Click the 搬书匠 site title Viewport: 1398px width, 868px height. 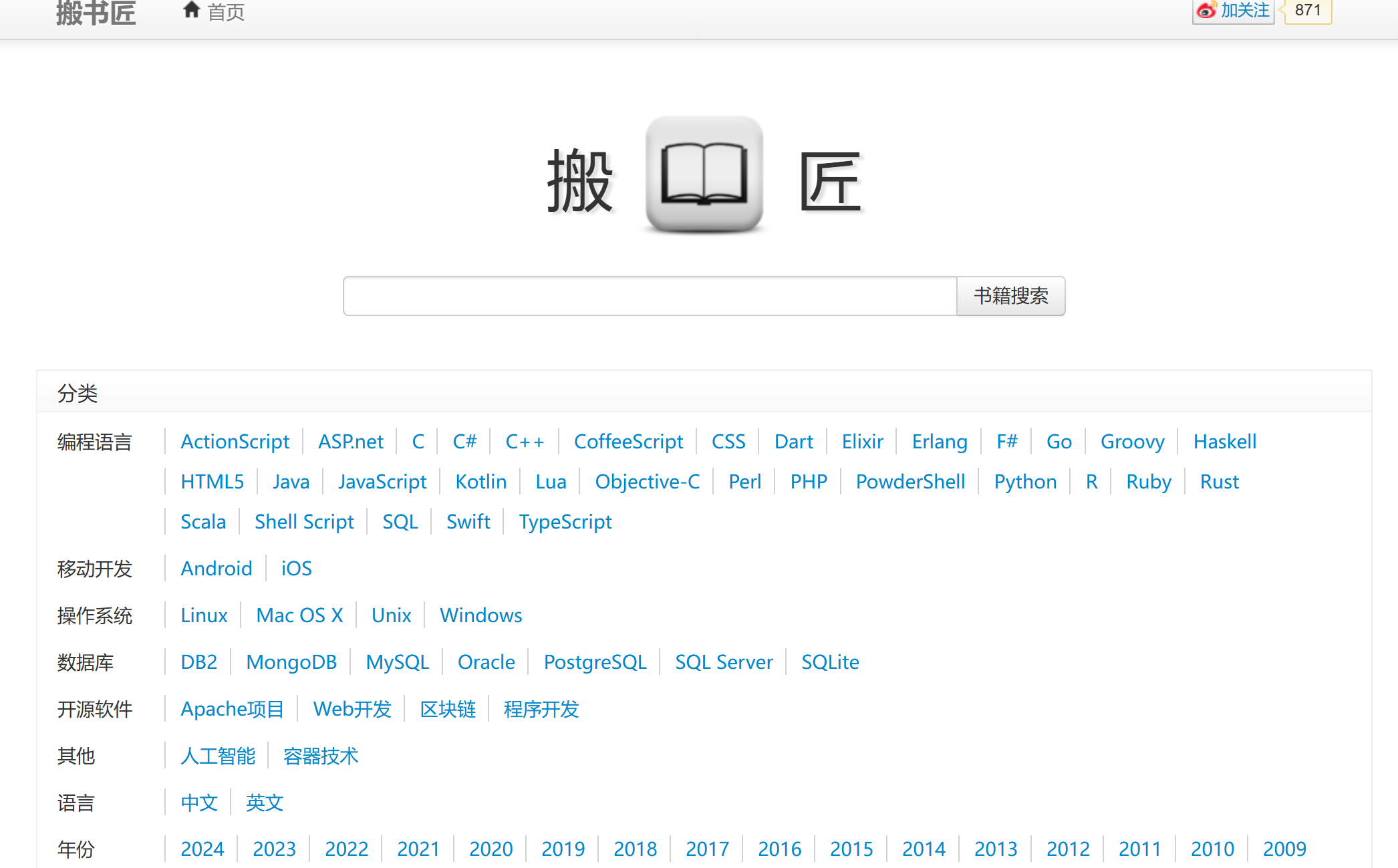point(96,13)
